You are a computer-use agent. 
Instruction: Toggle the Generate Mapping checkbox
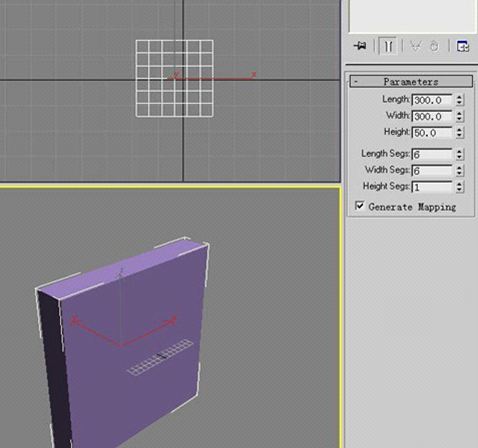(x=359, y=206)
